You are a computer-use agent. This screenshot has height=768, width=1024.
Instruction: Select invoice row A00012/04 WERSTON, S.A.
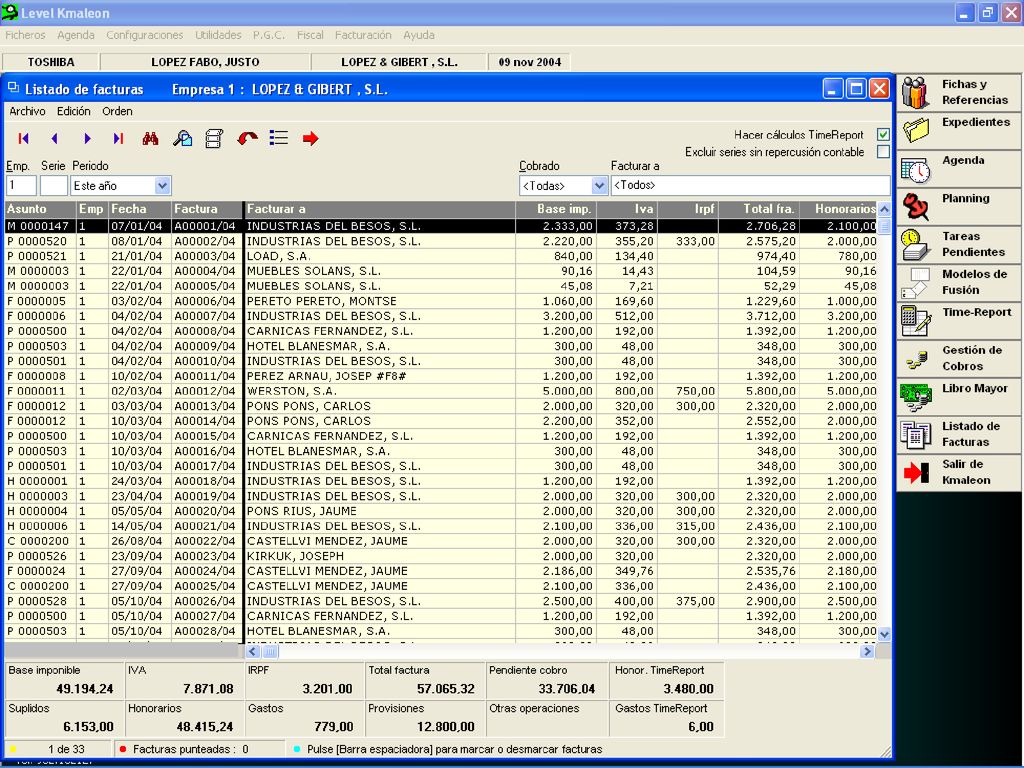[441, 391]
